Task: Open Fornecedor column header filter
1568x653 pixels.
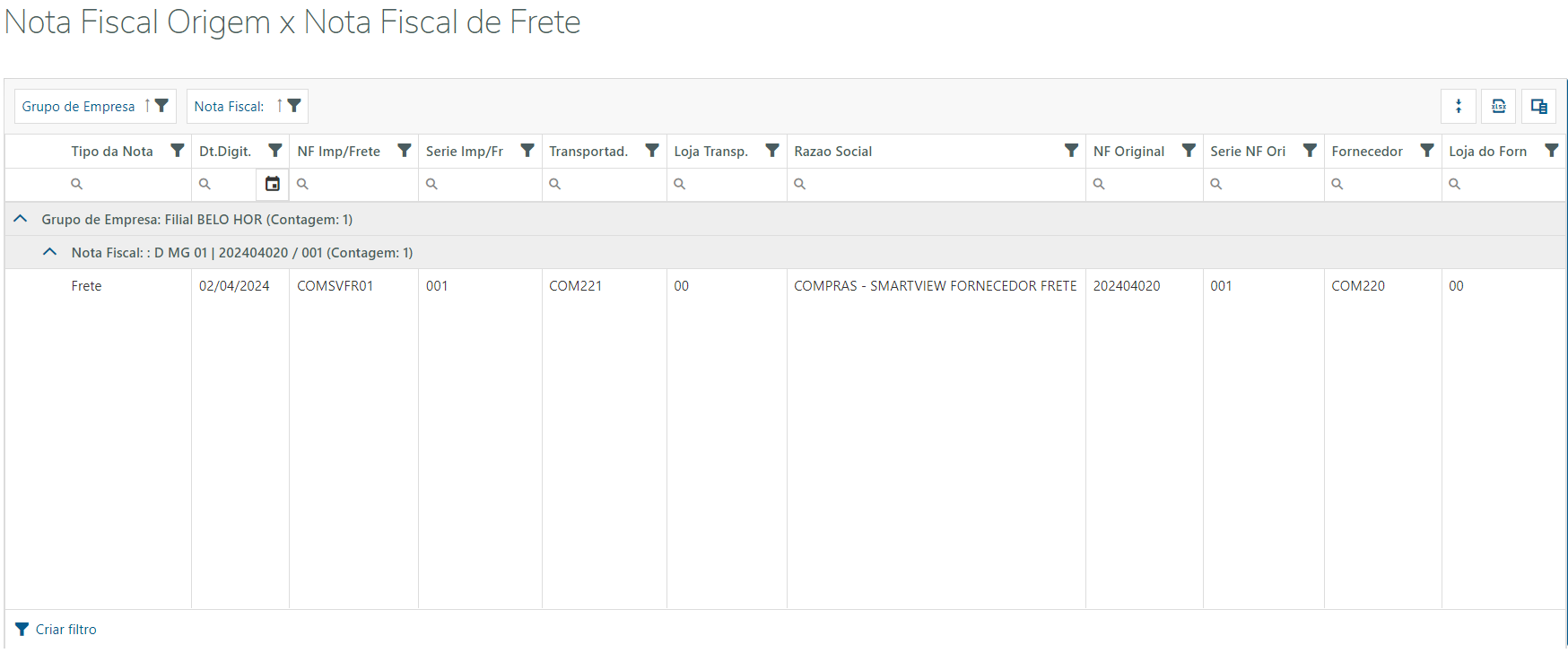Action: point(1427,151)
